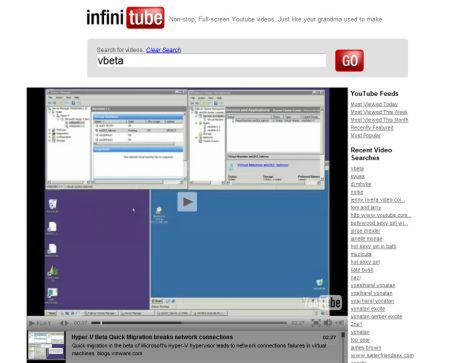Click the large play overlay on the video
This screenshot has width=450, height=363.
(187, 202)
